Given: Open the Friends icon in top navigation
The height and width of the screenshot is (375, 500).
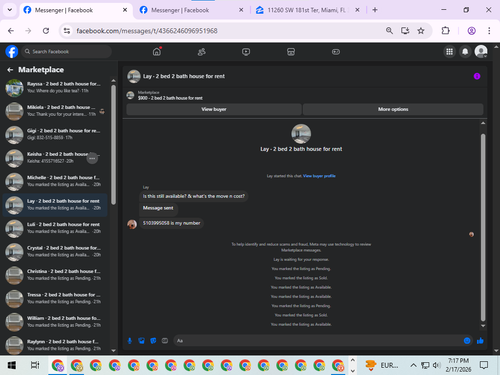Looking at the screenshot, I should click(202, 52).
